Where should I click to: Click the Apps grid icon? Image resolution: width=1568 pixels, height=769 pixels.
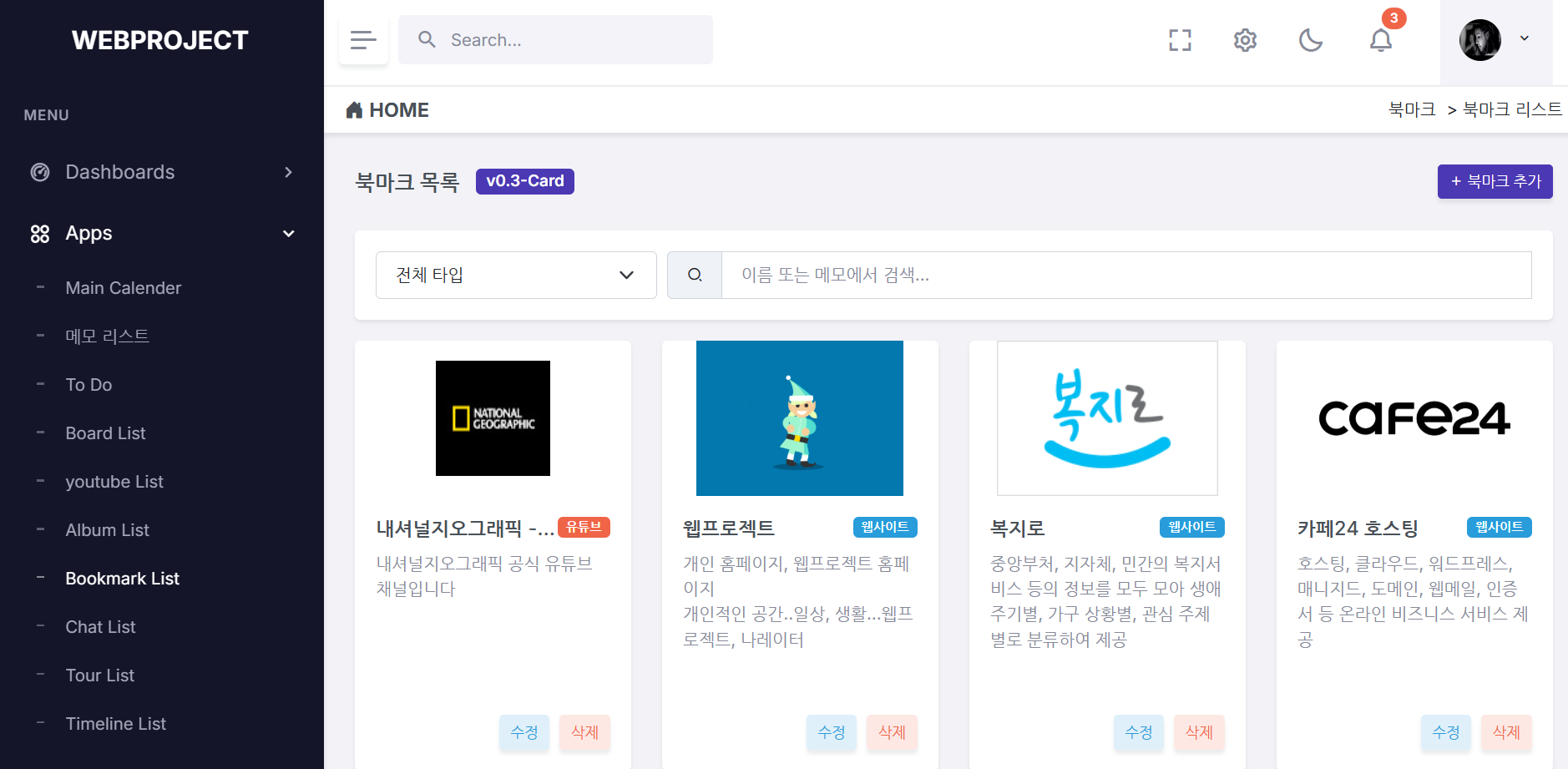point(40,234)
